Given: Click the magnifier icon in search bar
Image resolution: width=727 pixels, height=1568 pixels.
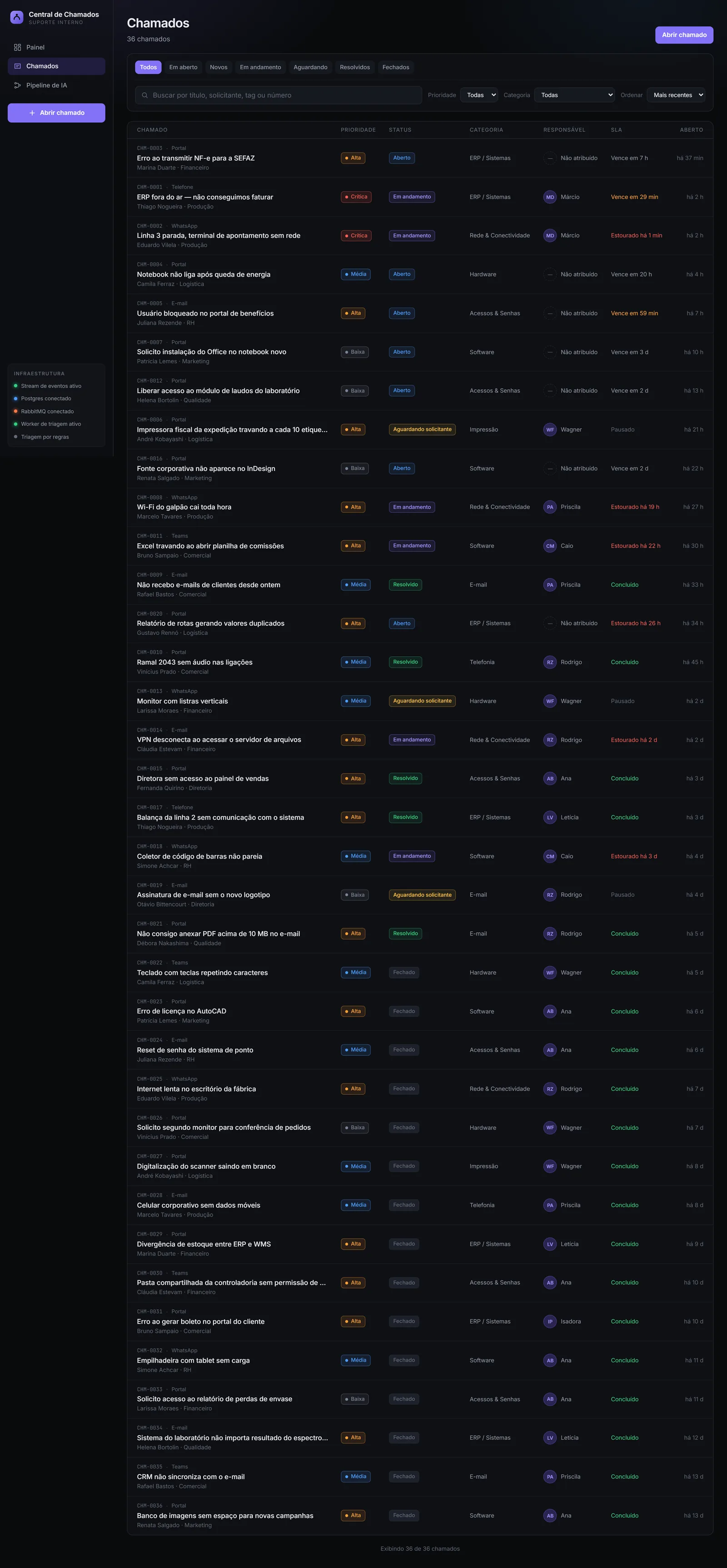Looking at the screenshot, I should coord(145,95).
